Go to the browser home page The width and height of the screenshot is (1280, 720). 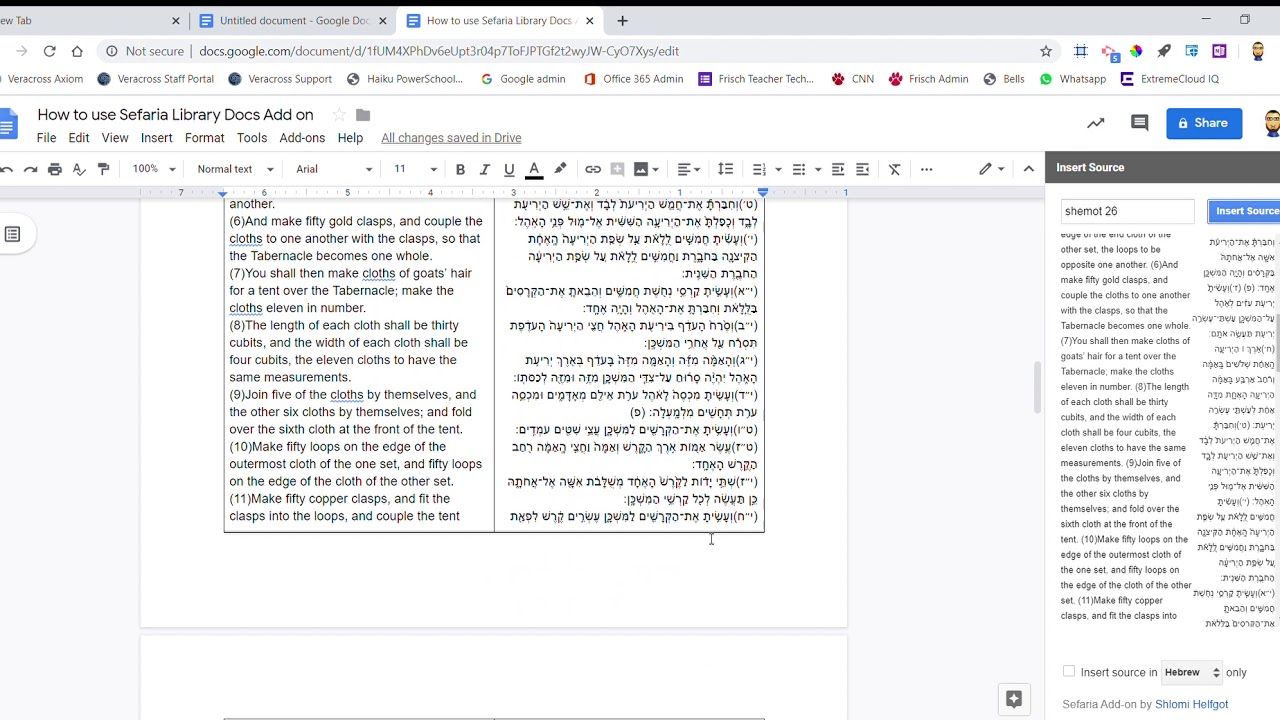[77, 51]
